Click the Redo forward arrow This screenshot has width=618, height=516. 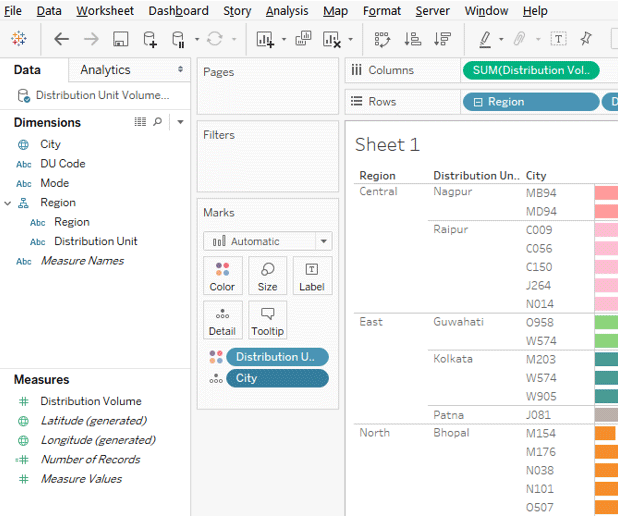click(91, 39)
